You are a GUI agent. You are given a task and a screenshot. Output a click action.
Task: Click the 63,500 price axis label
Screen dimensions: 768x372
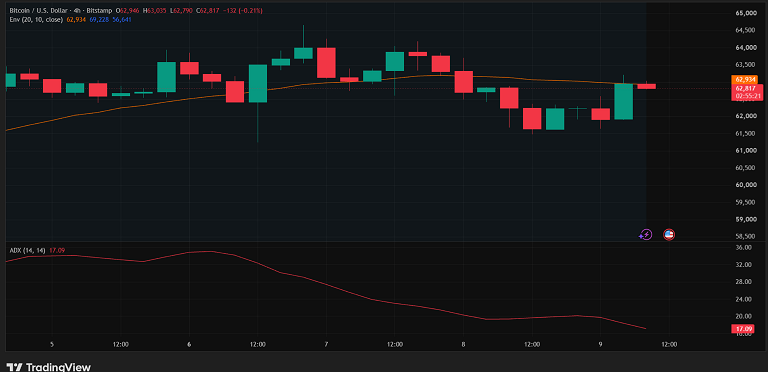[x=745, y=65]
